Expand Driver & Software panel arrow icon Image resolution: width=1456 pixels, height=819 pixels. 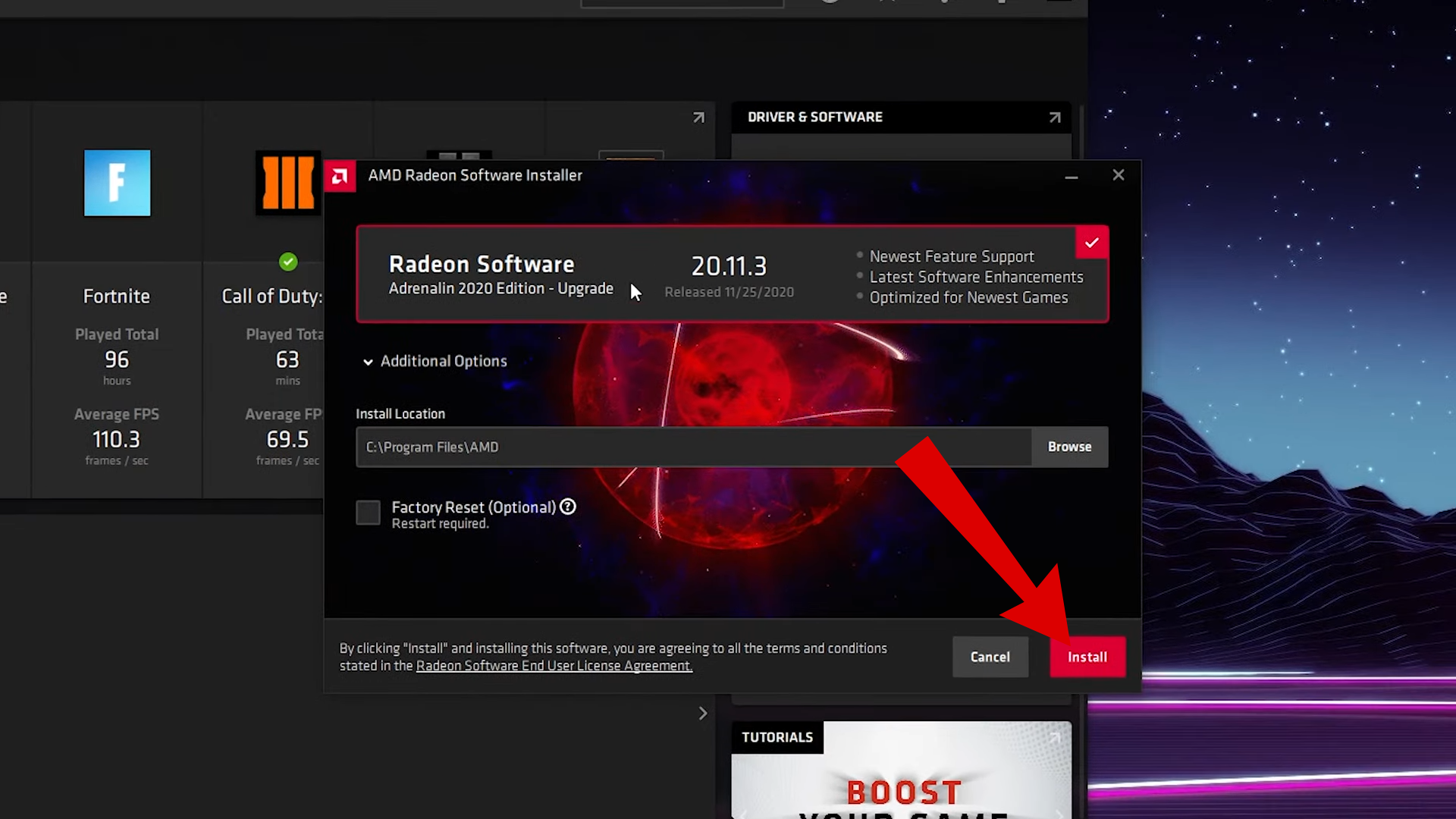tap(1054, 118)
